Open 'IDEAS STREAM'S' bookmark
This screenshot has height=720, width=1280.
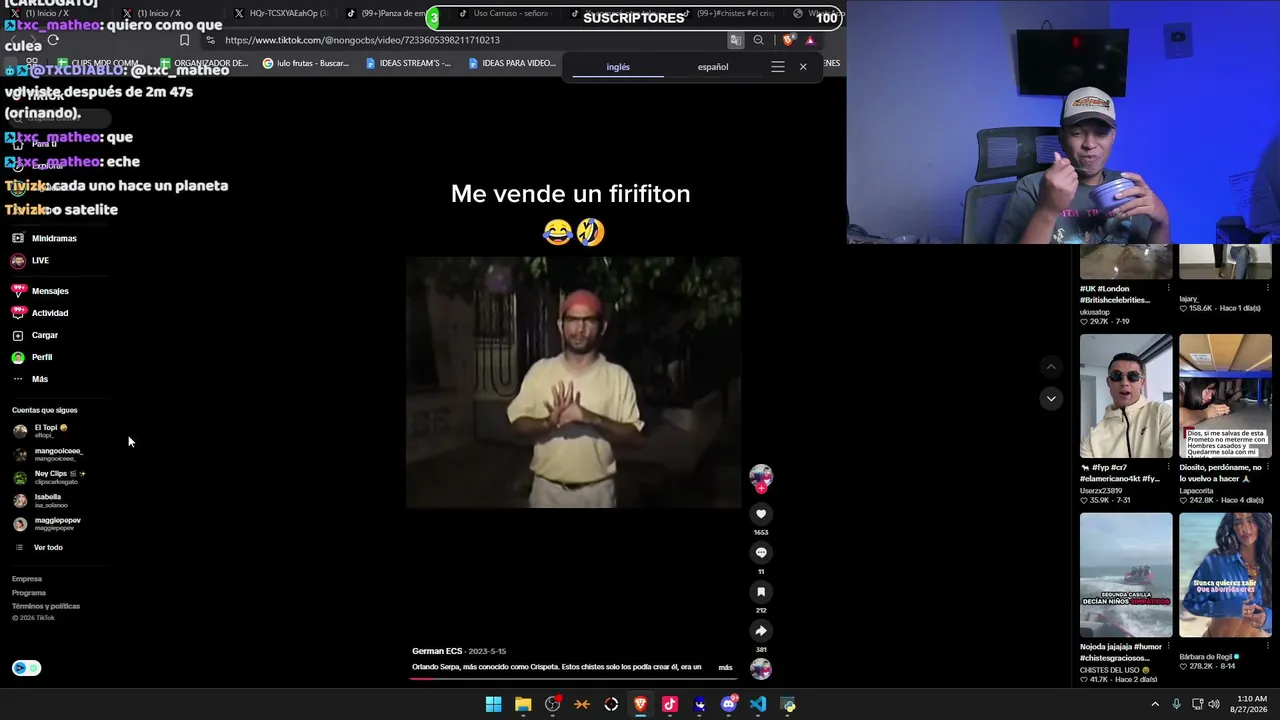(408, 63)
